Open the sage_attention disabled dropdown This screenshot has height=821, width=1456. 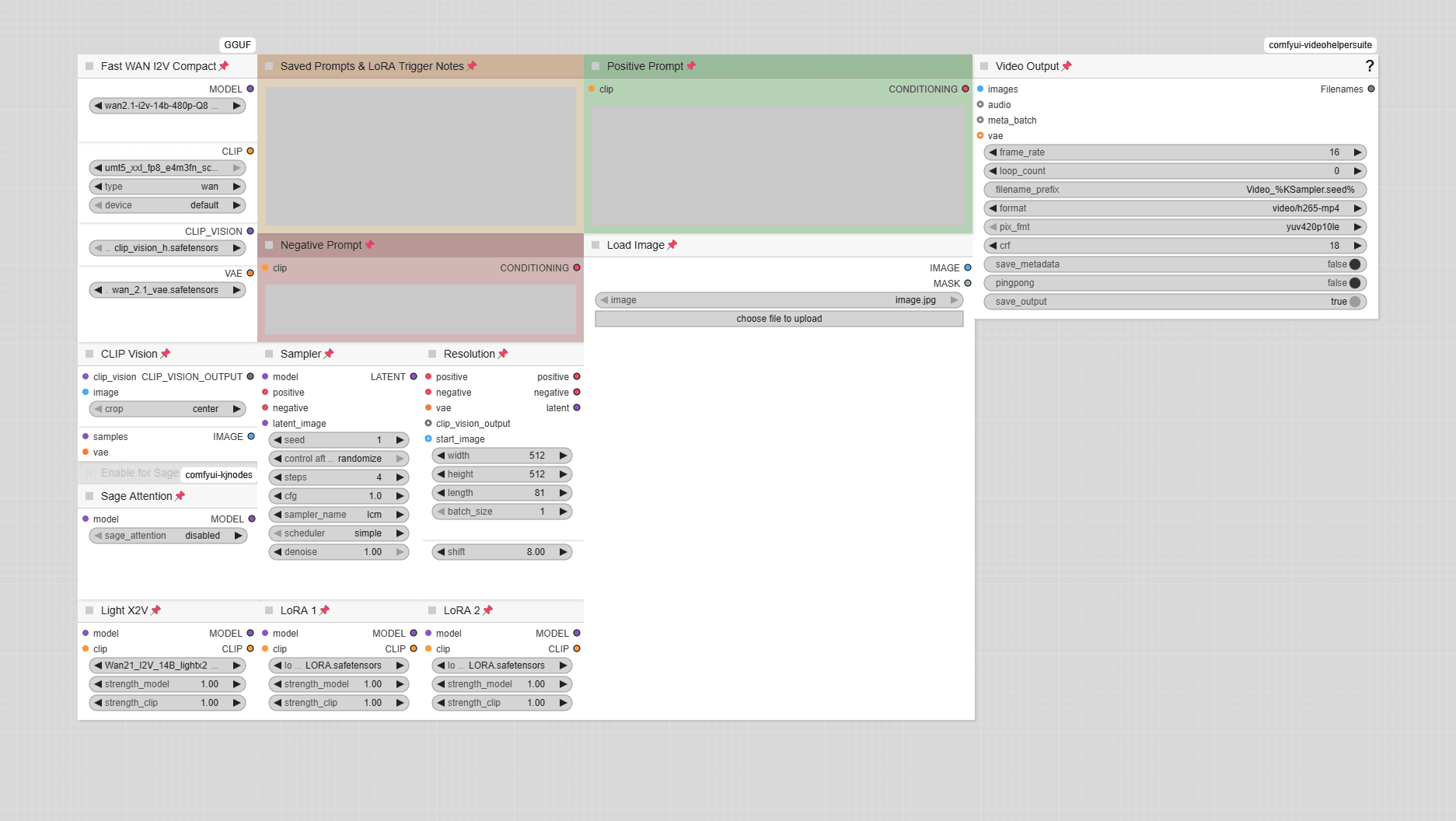click(168, 536)
